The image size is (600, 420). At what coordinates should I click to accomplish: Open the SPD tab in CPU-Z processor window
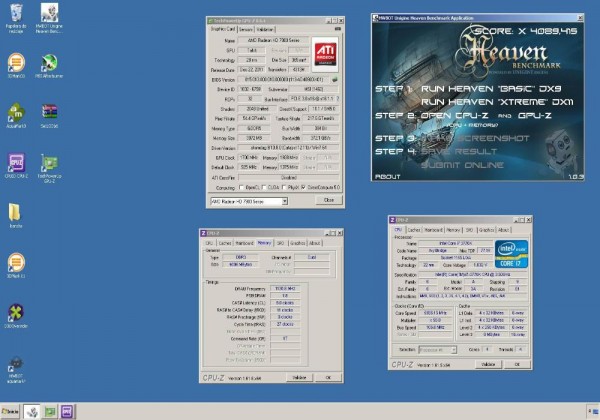point(470,230)
